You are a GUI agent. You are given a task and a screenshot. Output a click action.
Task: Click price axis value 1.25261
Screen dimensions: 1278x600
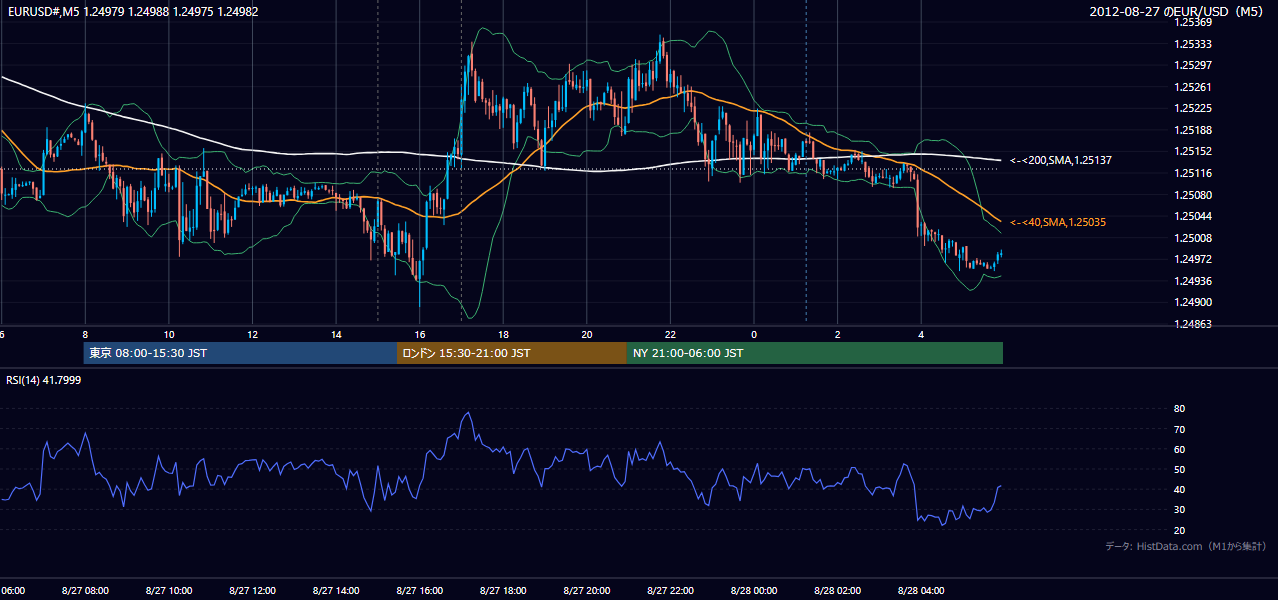tap(1195, 87)
